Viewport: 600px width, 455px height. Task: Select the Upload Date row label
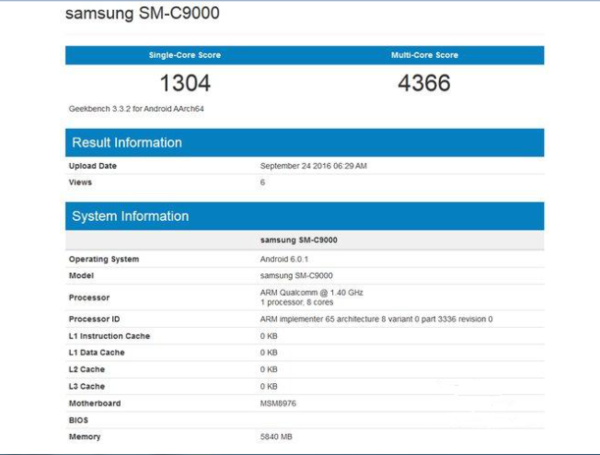click(x=92, y=166)
